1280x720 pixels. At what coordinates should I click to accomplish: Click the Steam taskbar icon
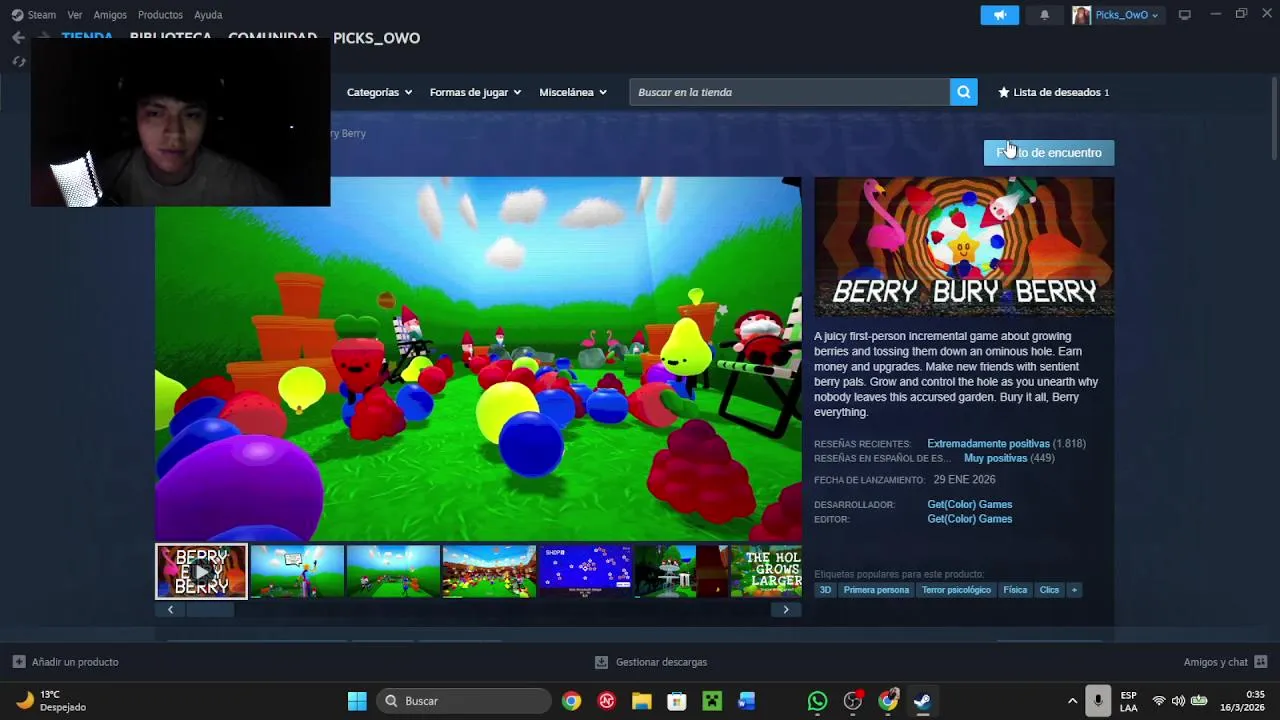[x=922, y=701]
